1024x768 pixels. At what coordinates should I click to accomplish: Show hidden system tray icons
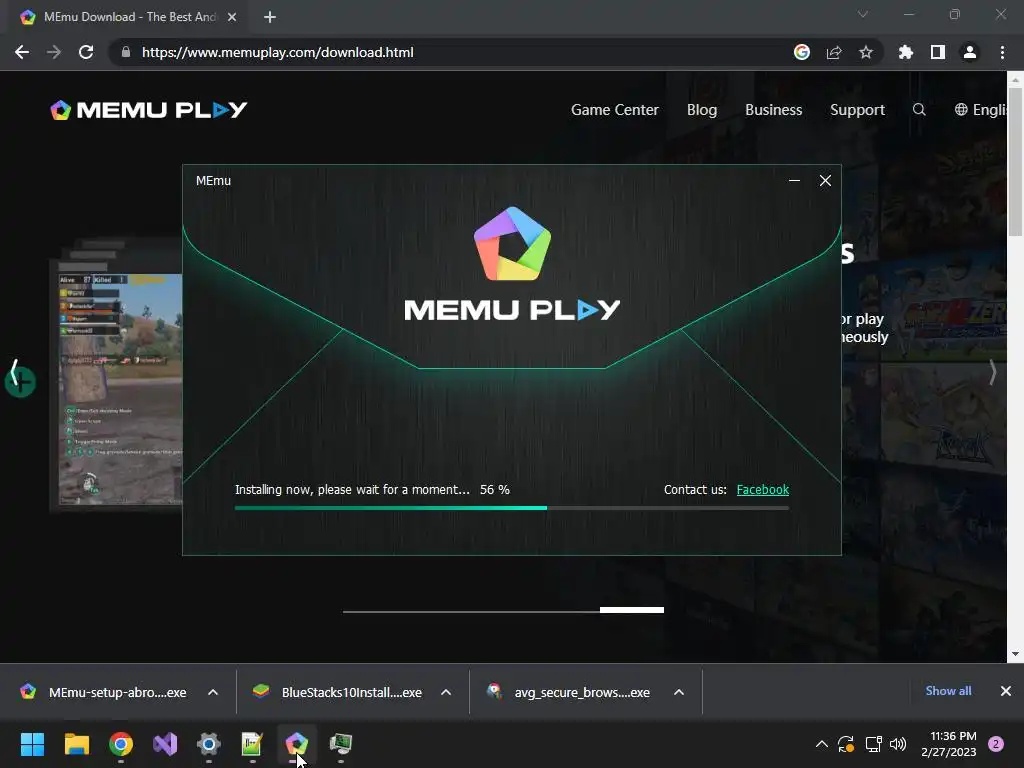[x=822, y=744]
